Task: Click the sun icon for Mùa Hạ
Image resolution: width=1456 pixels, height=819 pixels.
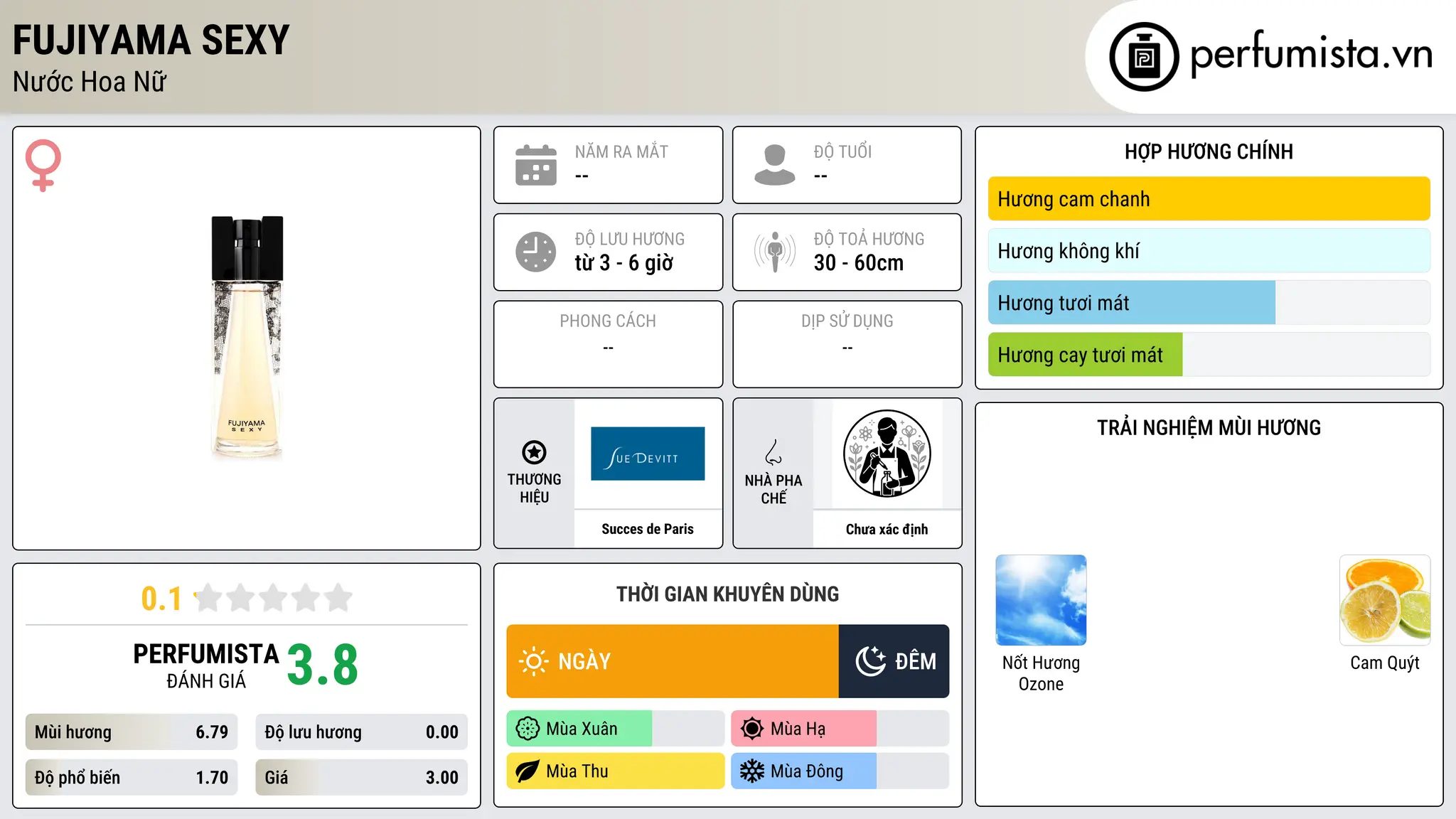Action: coord(751,729)
